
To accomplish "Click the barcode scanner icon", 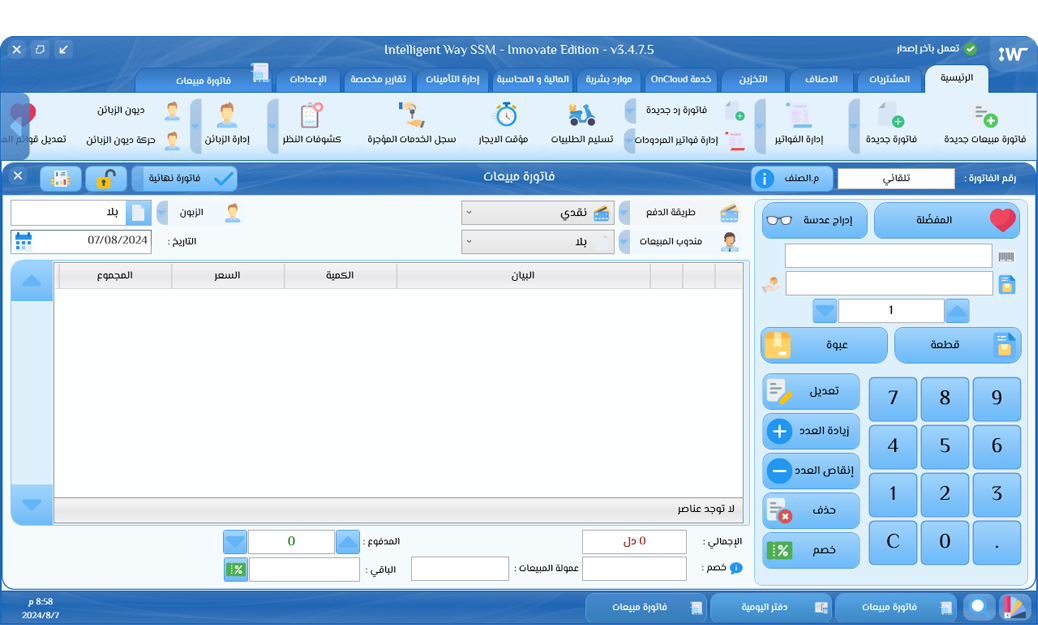I will pos(1006,257).
